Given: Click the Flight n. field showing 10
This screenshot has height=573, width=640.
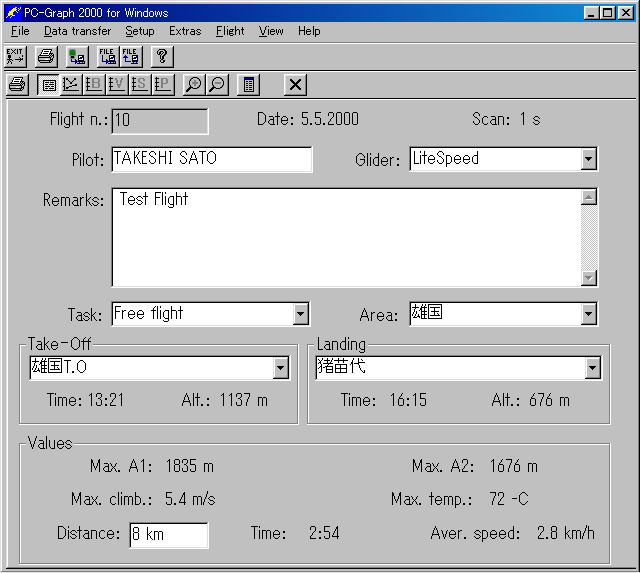Looking at the screenshot, I should click(x=160, y=121).
